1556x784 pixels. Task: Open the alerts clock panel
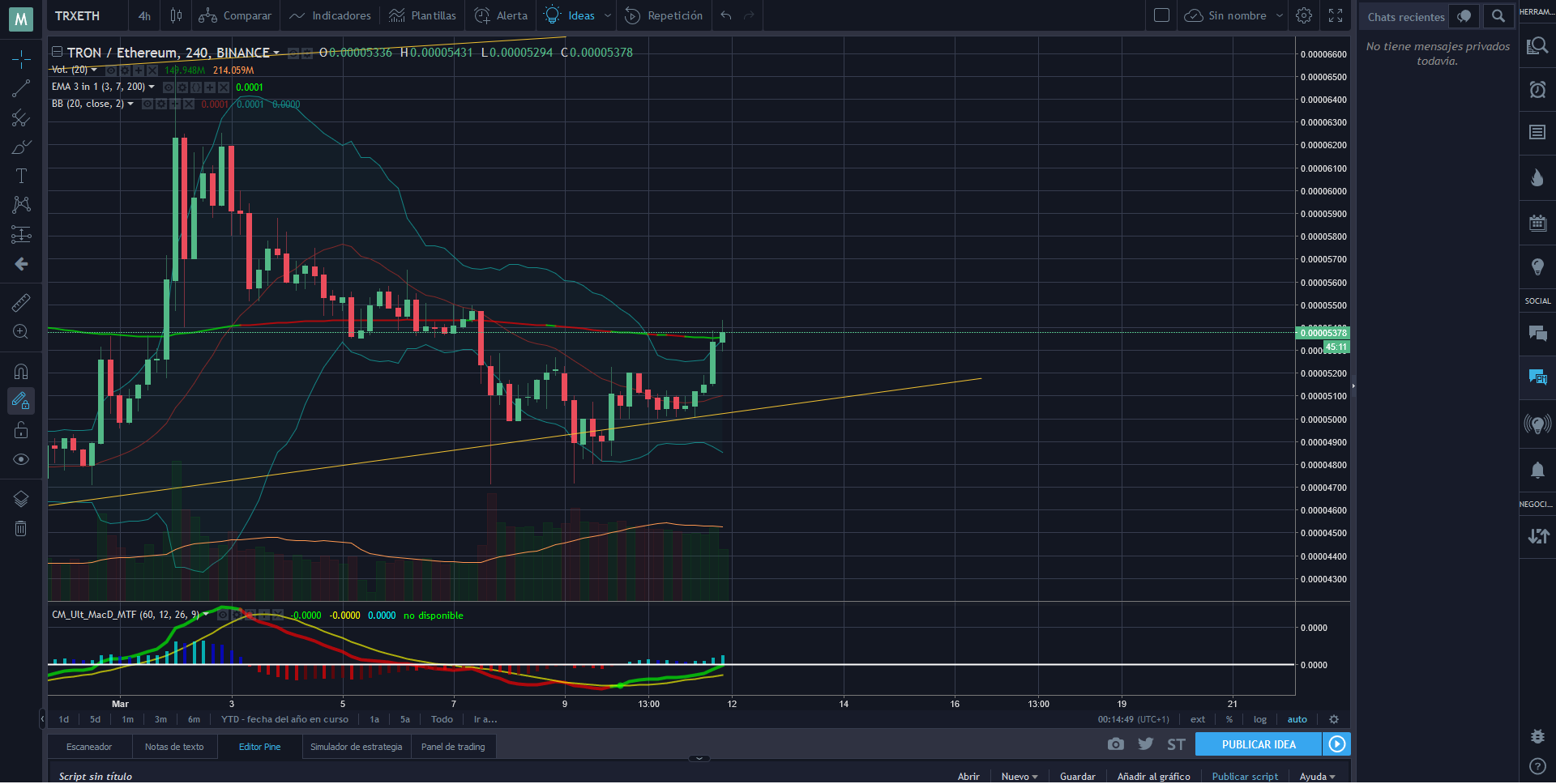[x=1537, y=89]
